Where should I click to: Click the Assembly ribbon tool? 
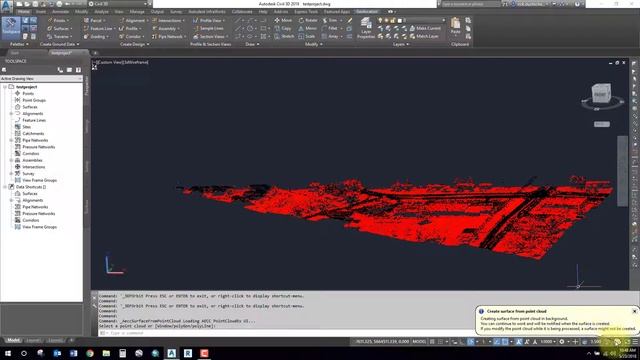point(166,29)
